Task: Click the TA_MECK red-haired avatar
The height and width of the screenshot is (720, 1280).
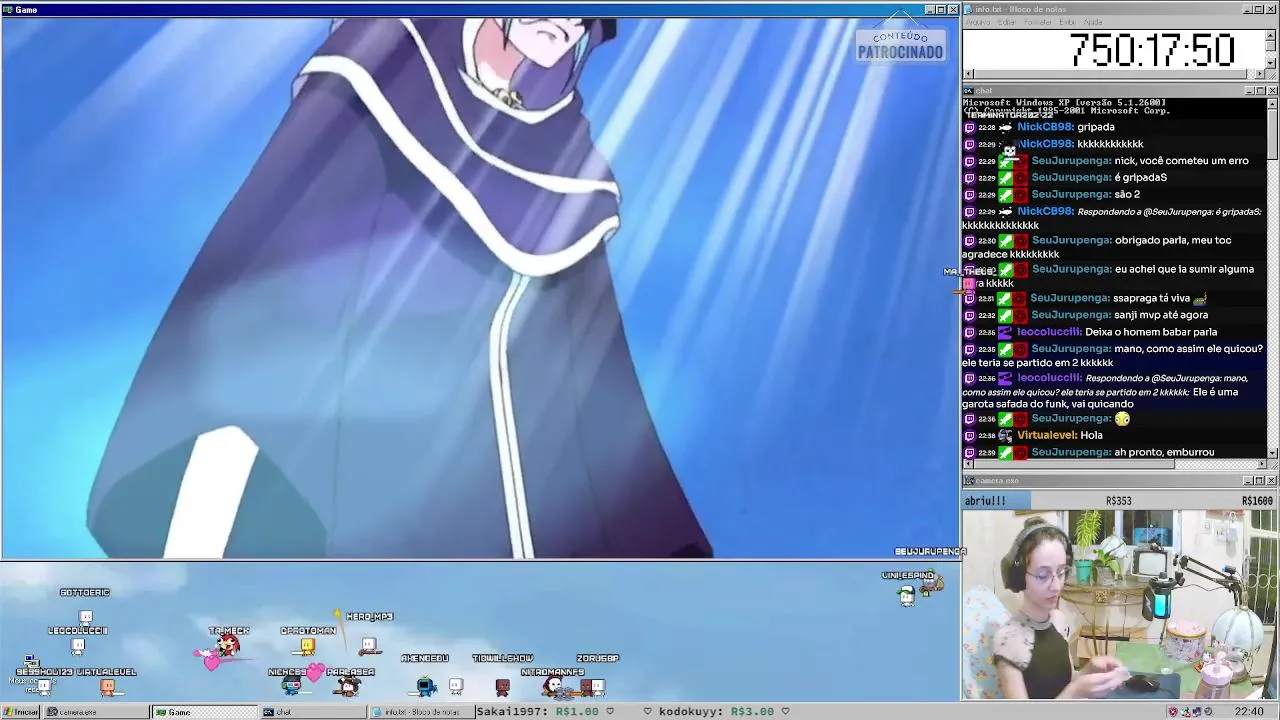Action: pos(230,647)
